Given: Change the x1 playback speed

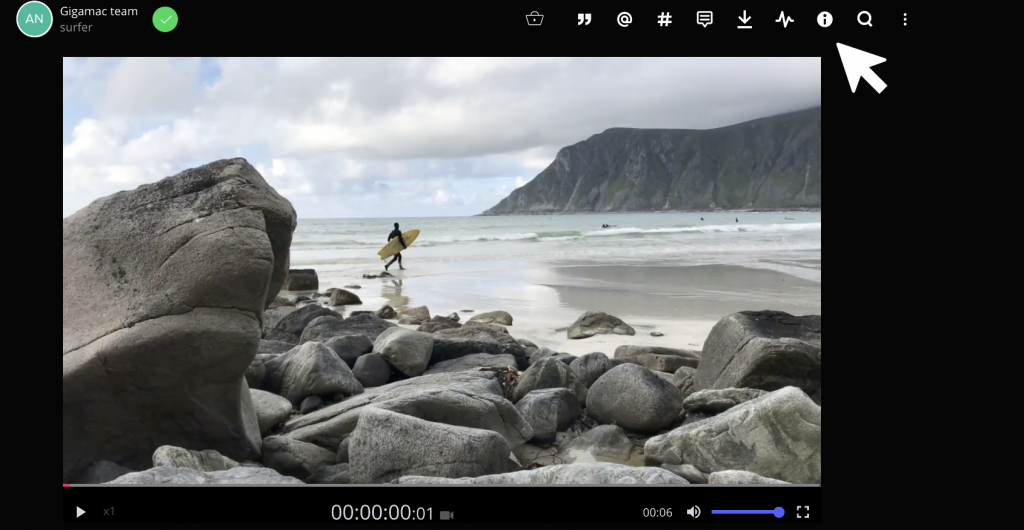Looking at the screenshot, I should tap(109, 512).
